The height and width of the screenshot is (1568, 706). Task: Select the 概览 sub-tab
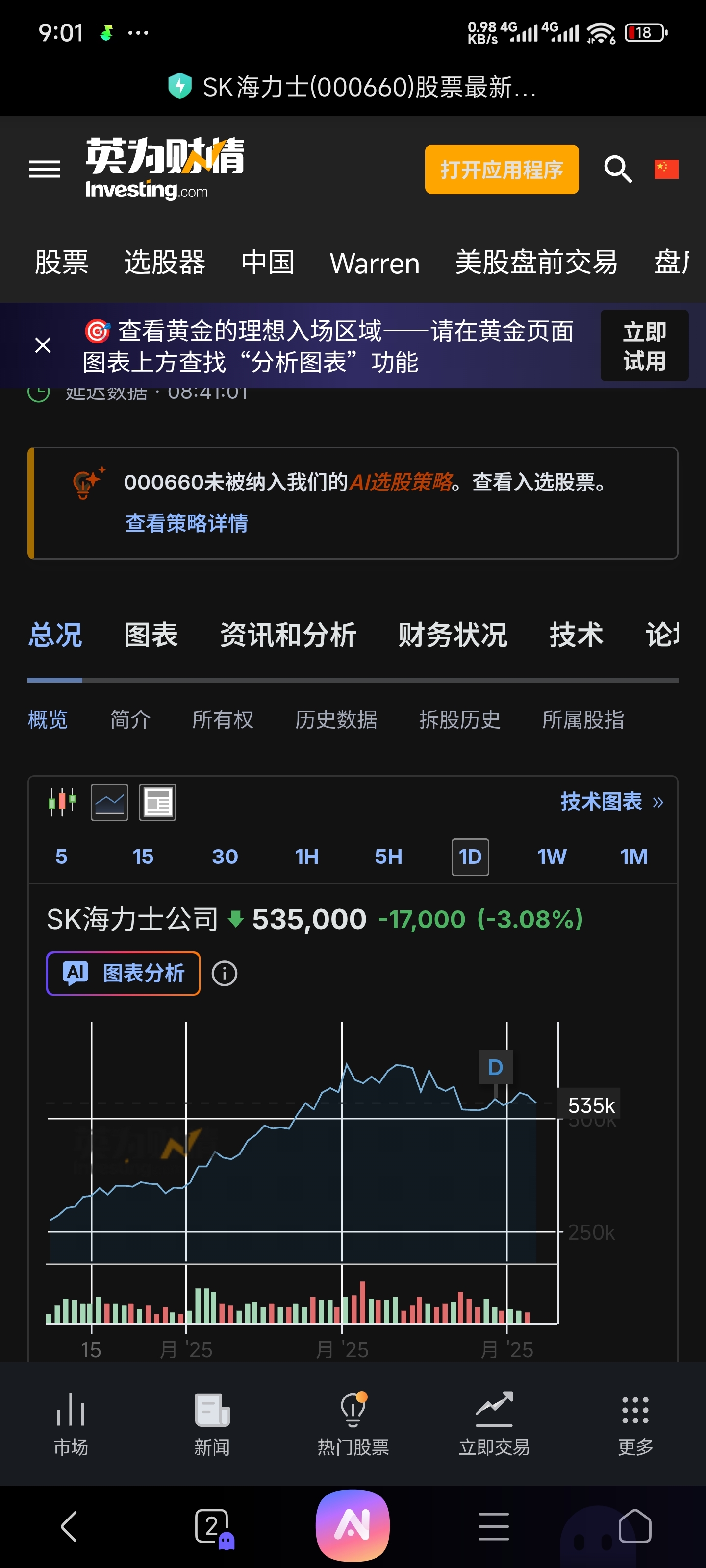click(x=48, y=719)
